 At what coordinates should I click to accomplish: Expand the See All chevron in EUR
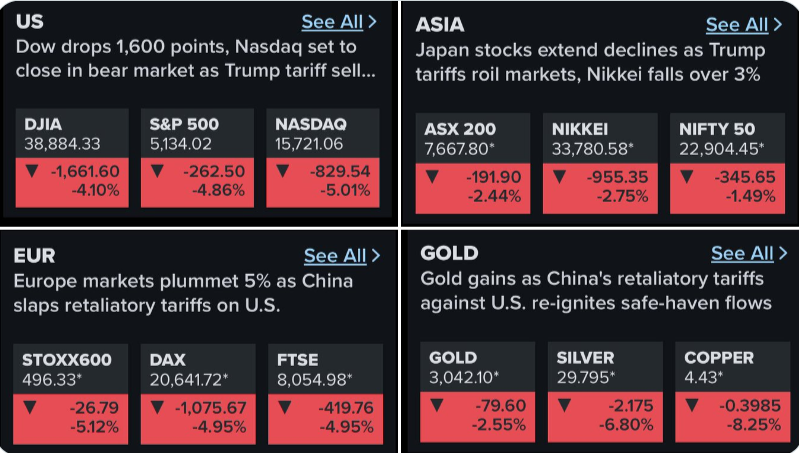tap(376, 256)
